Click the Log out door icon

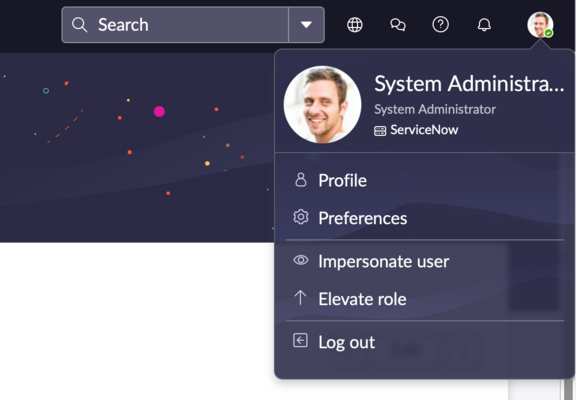(300, 340)
